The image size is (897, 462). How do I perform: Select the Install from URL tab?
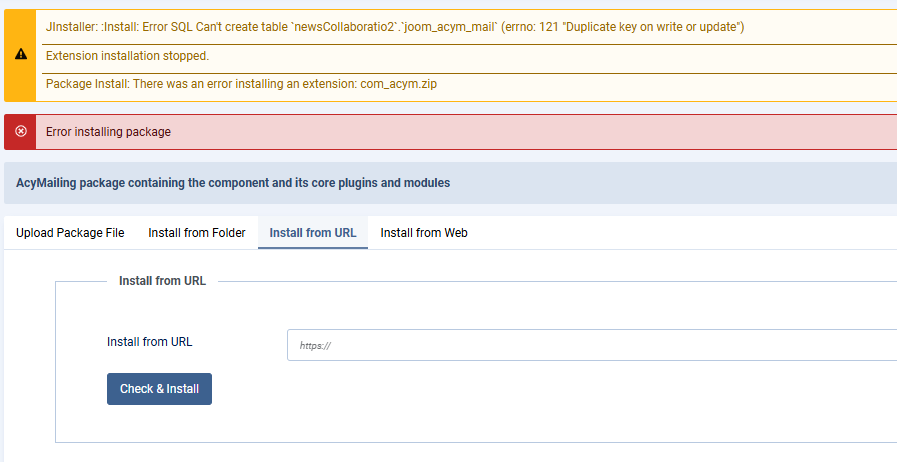(x=313, y=233)
